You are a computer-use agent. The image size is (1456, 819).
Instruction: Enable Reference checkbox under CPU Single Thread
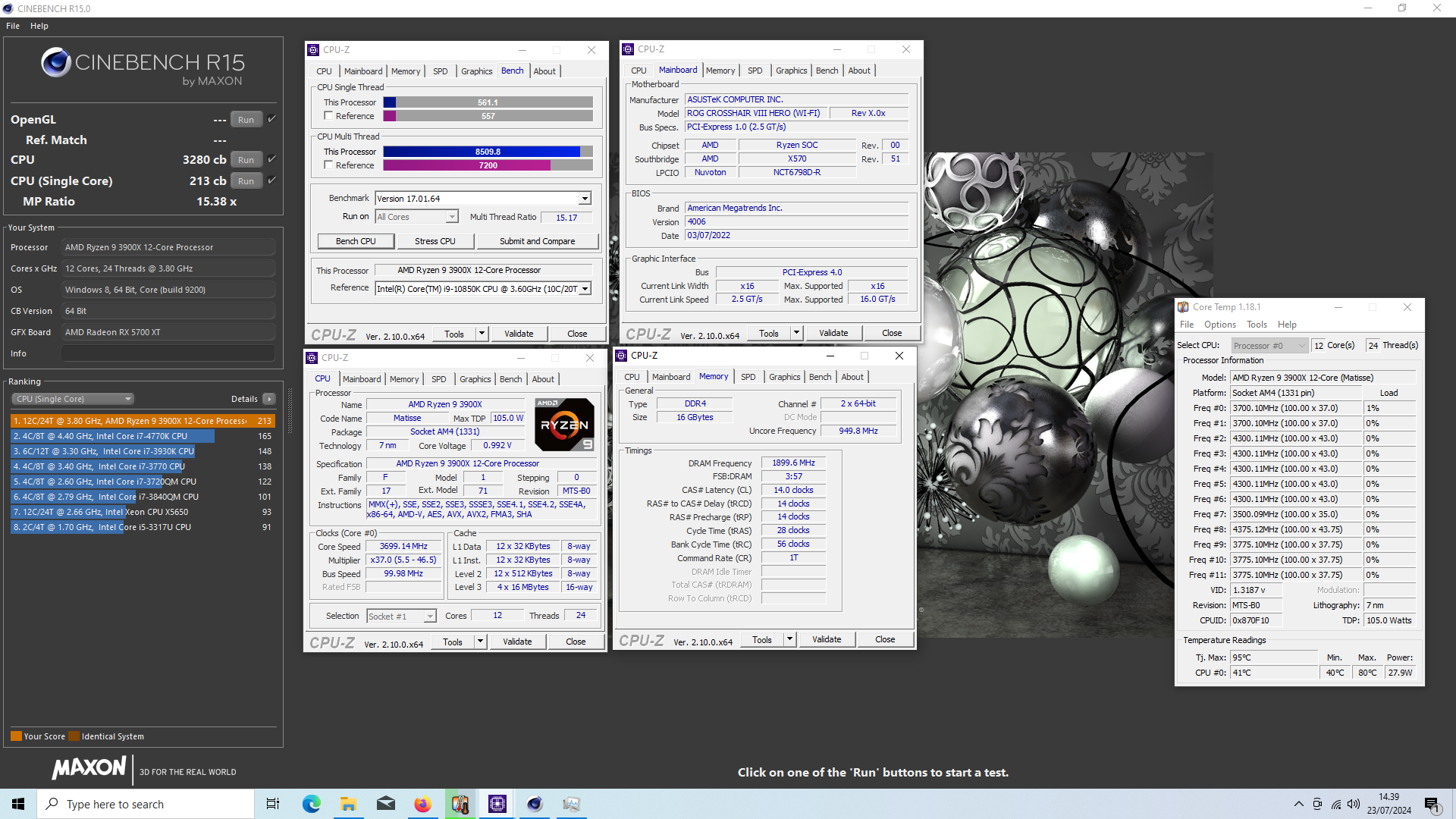coord(328,116)
